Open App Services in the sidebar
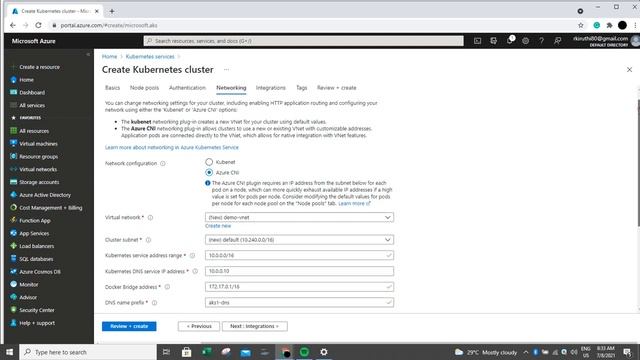Screen dimensions: 640x360 (34, 233)
